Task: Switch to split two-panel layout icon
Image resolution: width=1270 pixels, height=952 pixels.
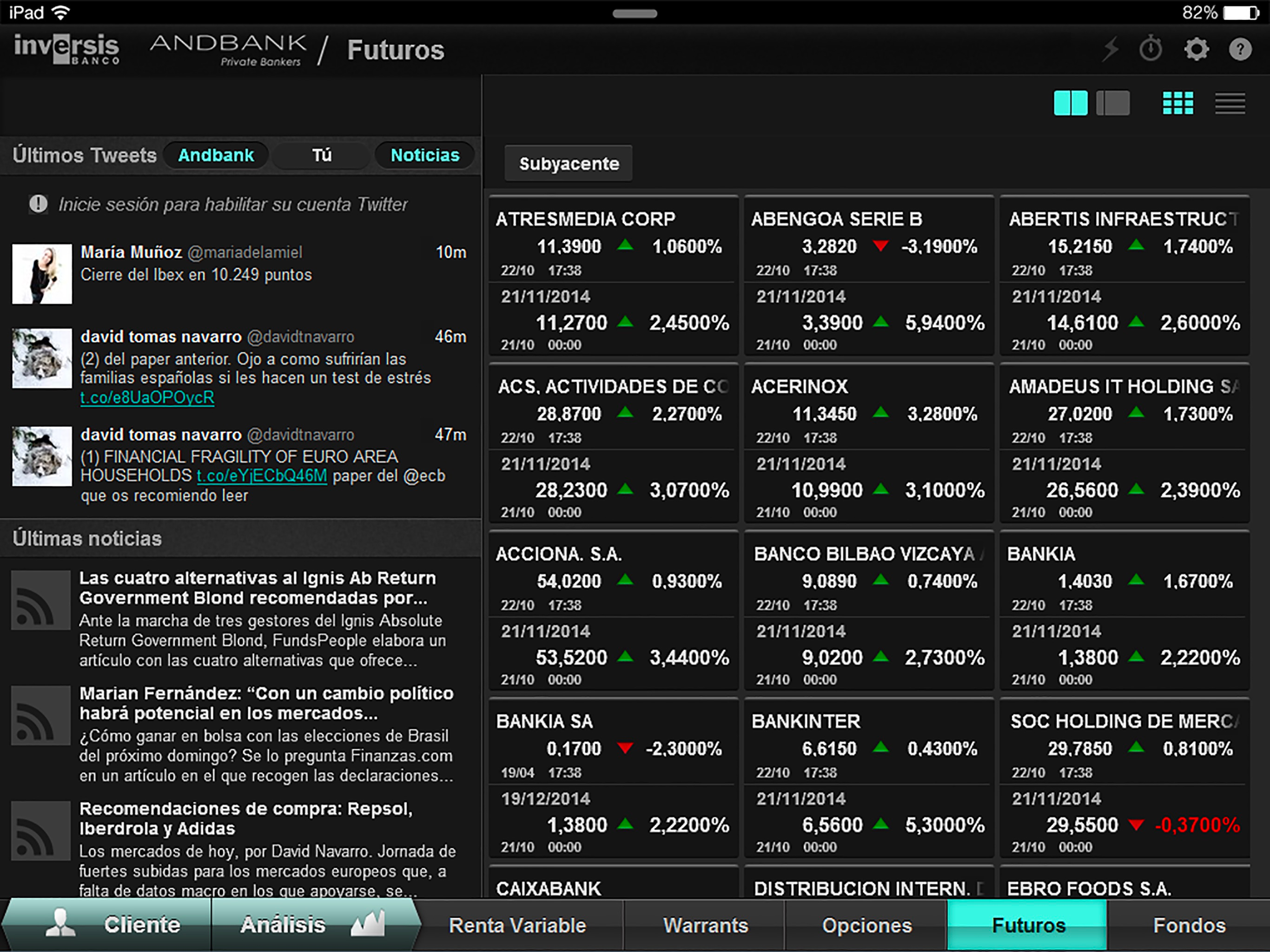Action: 1070,103
